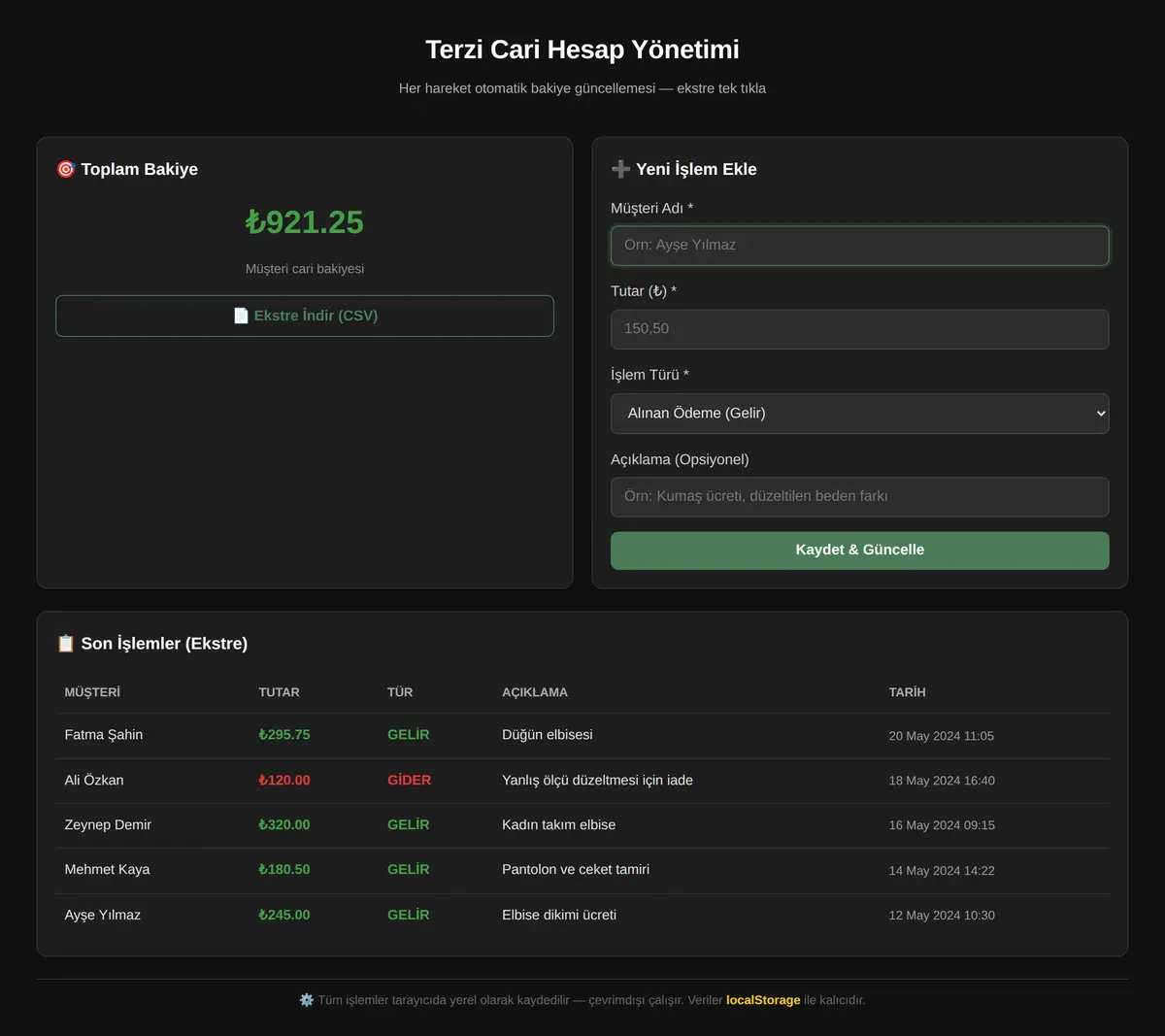Click the TARİH column header
This screenshot has width=1165, height=1036.
tap(908, 692)
